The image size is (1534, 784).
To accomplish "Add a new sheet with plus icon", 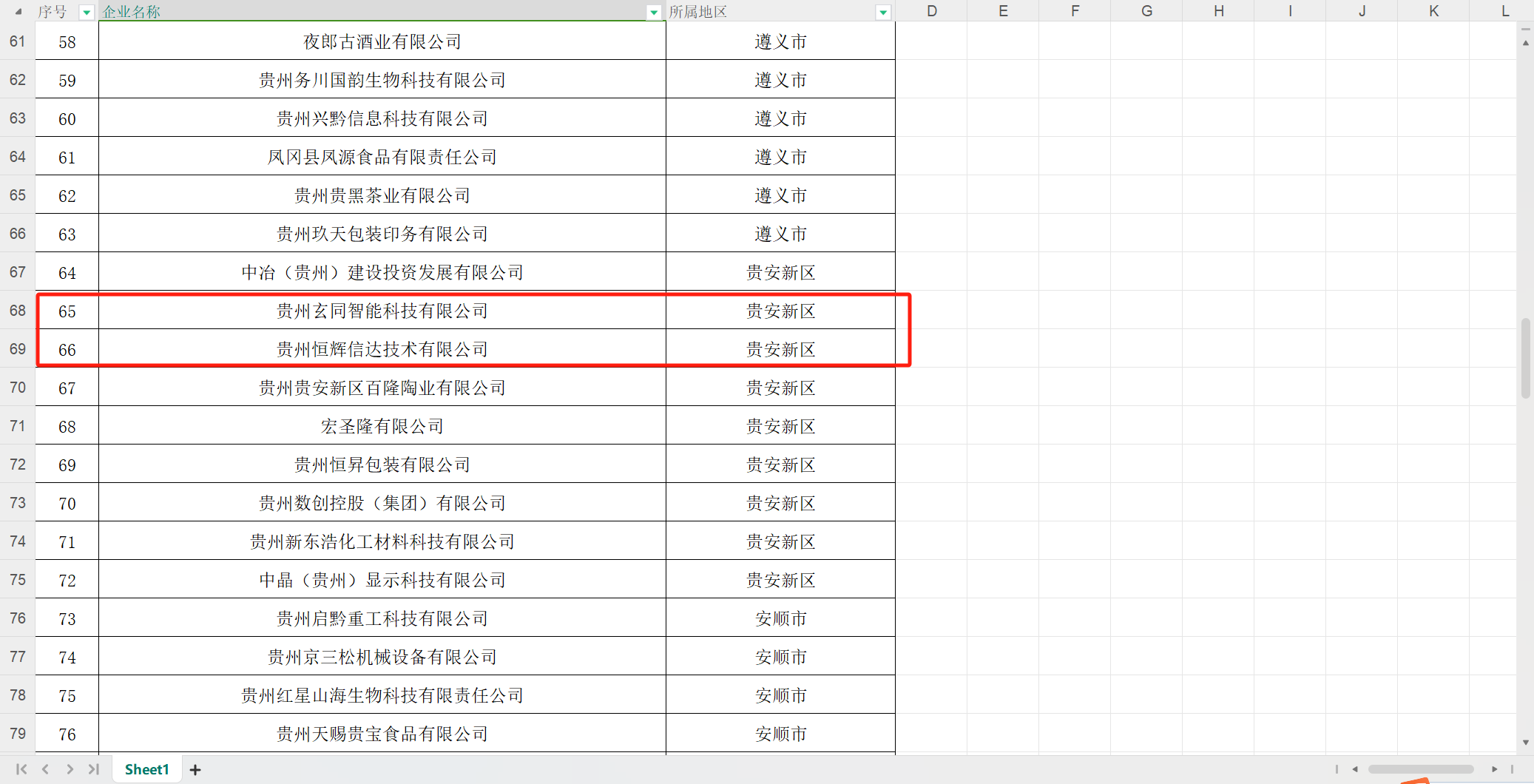I will click(x=195, y=770).
